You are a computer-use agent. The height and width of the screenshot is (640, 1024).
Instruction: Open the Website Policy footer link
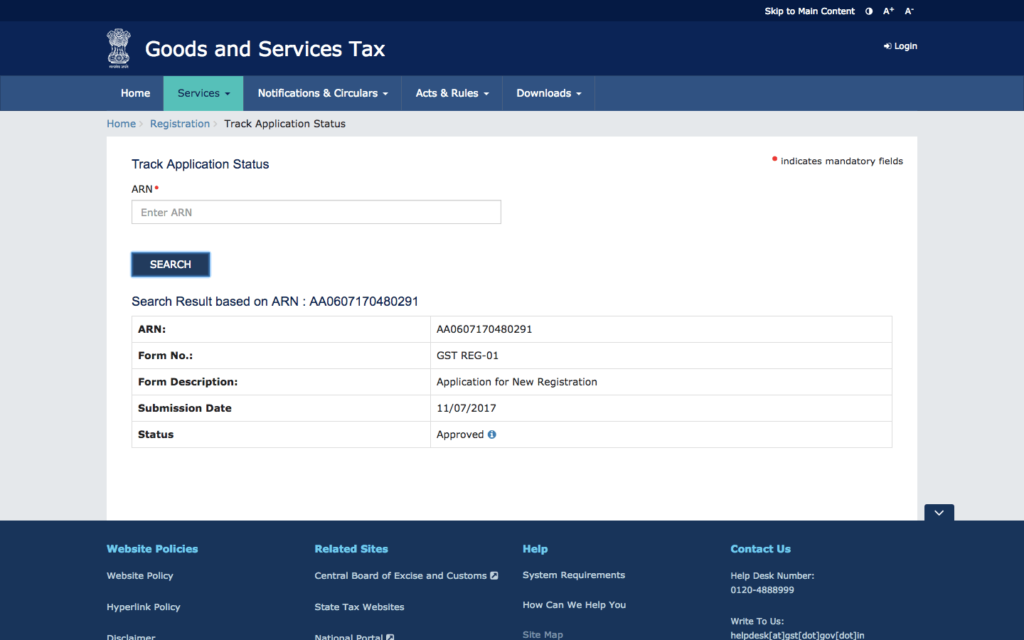click(140, 576)
